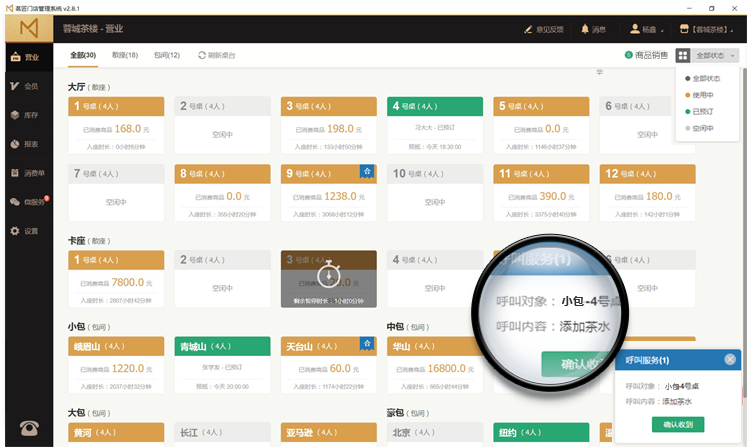Open 大厅 12号桌 showing 180.0元
Viewport: 747px width, 447px height.
647,193
